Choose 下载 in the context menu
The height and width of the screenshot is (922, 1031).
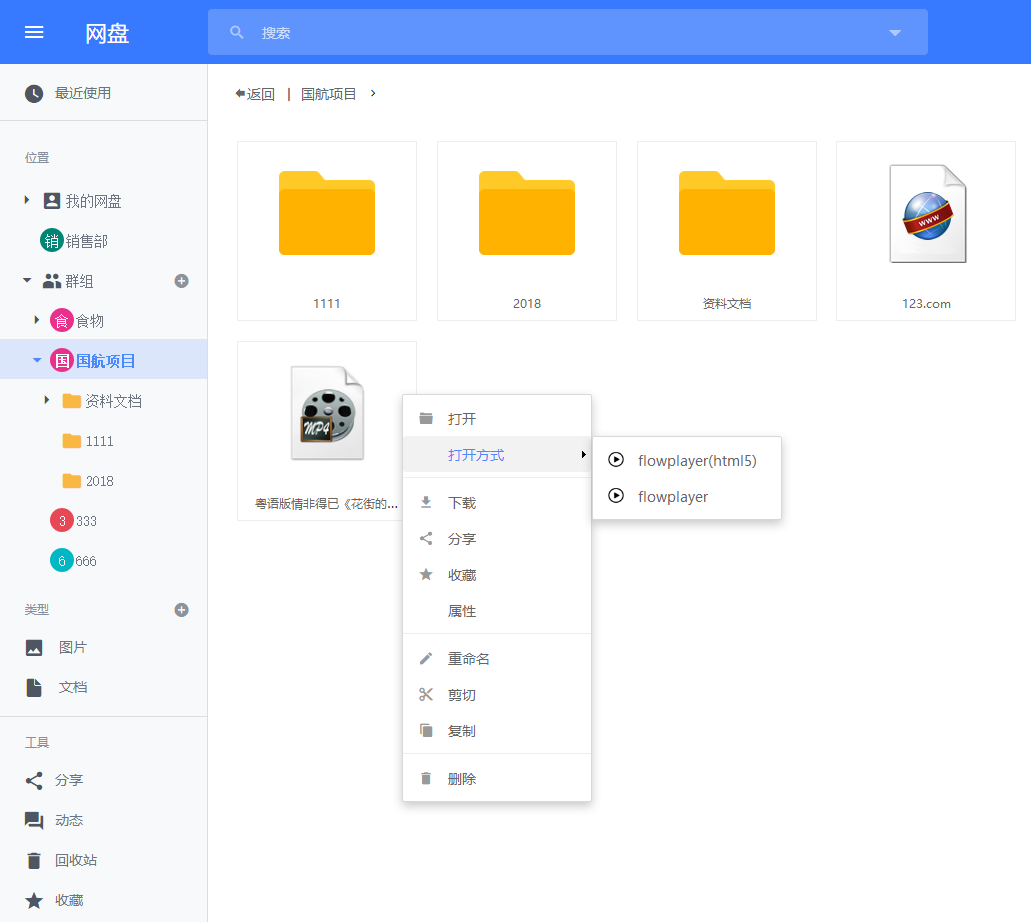click(497, 503)
